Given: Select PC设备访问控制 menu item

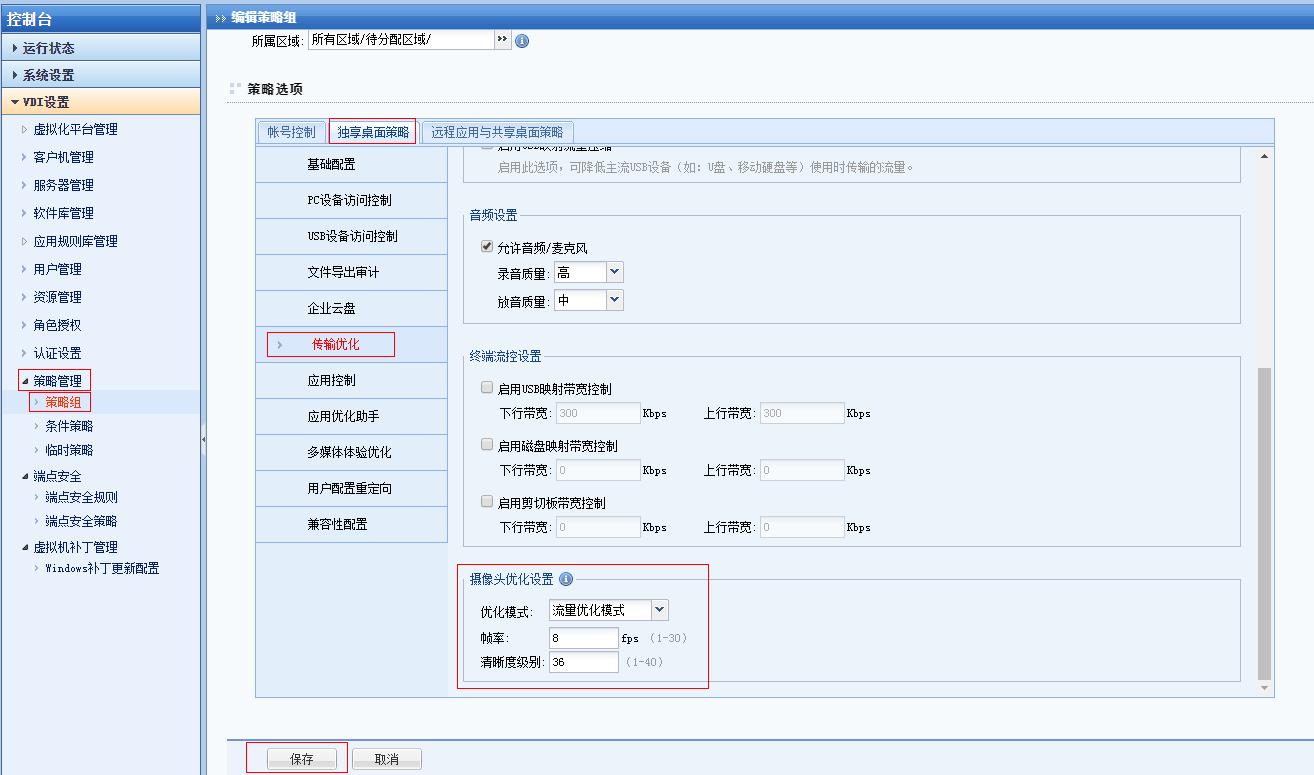Looking at the screenshot, I should tap(351, 200).
